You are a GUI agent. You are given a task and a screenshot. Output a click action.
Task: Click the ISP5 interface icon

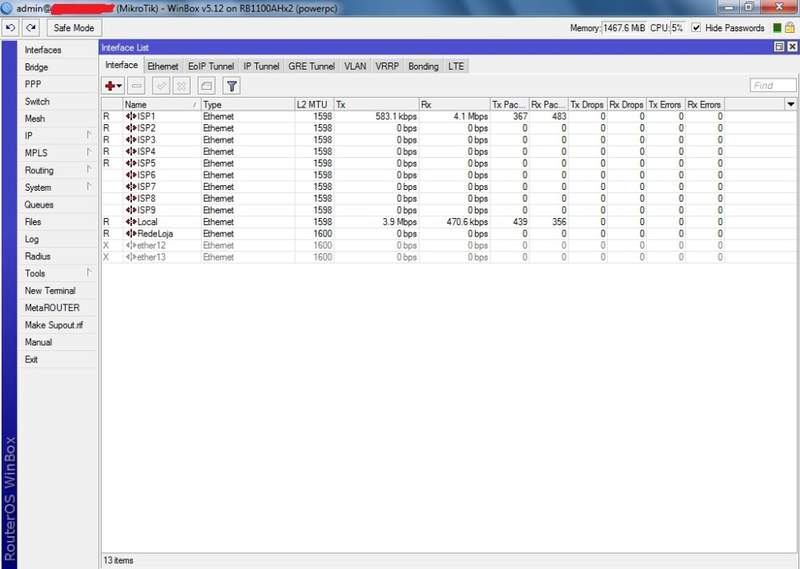(131, 163)
